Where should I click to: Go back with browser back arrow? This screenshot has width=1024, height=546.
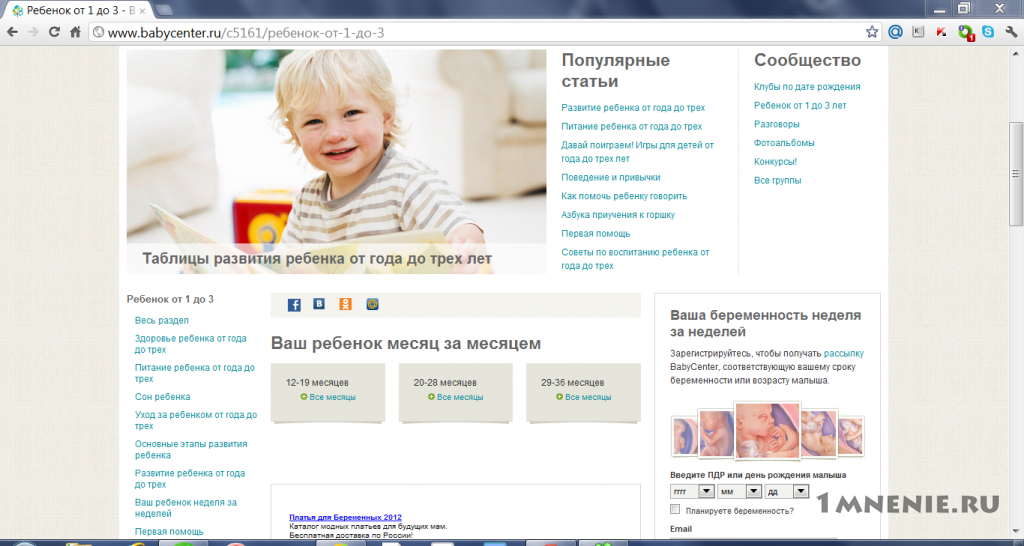[12, 32]
